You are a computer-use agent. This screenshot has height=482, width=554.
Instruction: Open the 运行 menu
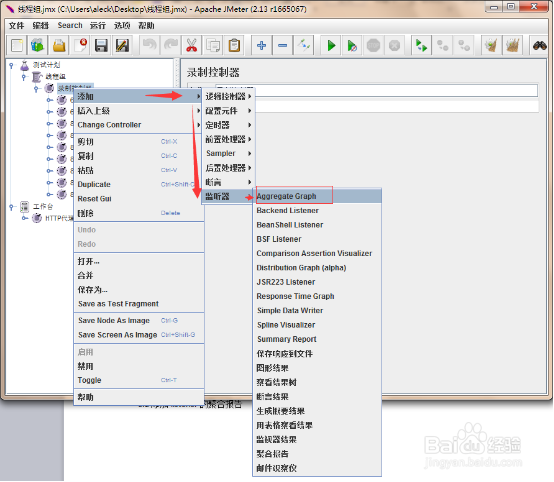coord(98,25)
